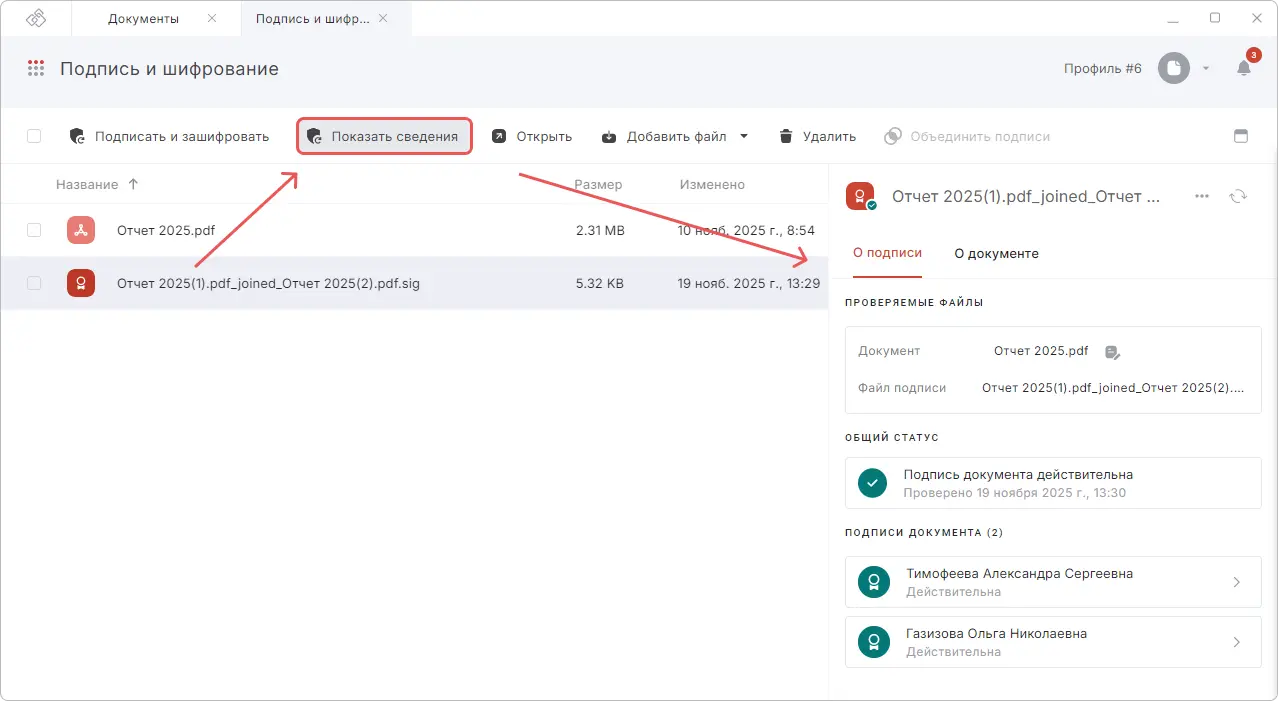Check the checkbox for Отчет 2025.pdf

coord(33,229)
